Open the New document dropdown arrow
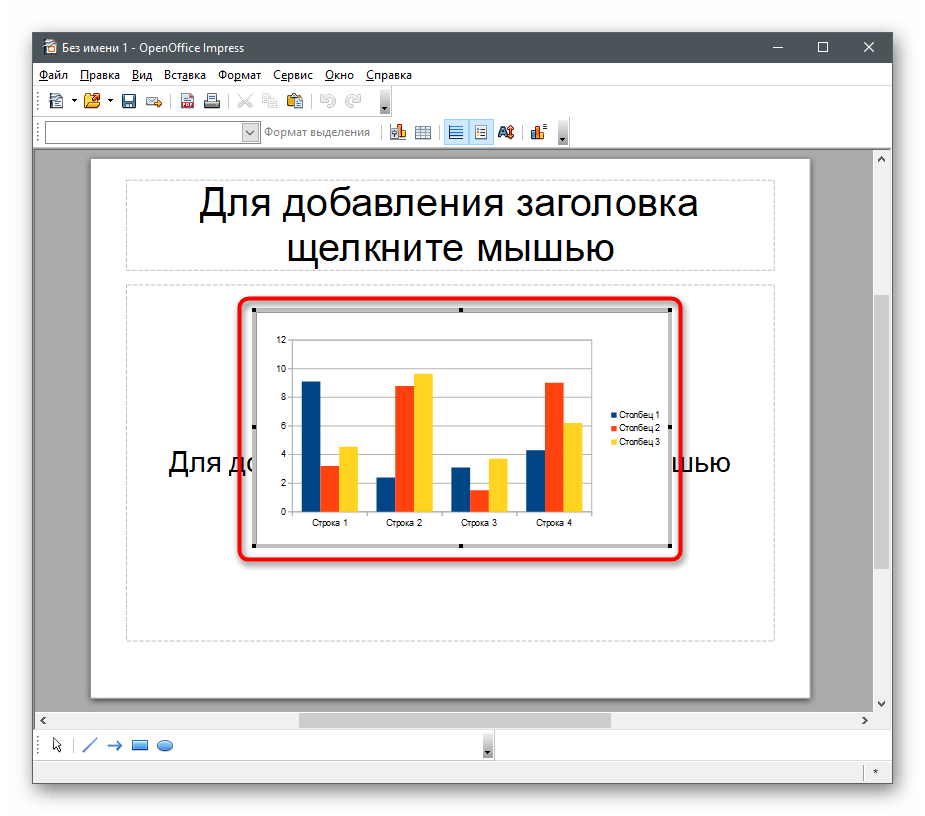 tap(74, 101)
